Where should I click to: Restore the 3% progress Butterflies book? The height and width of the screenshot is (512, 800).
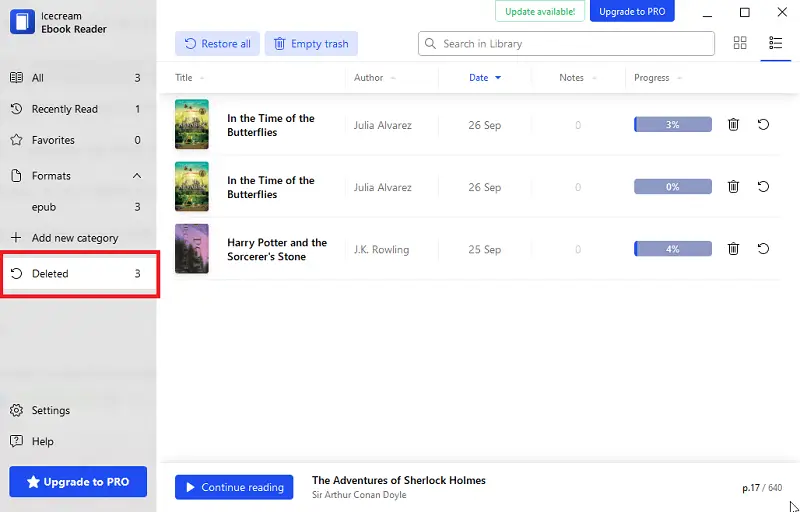(x=763, y=124)
